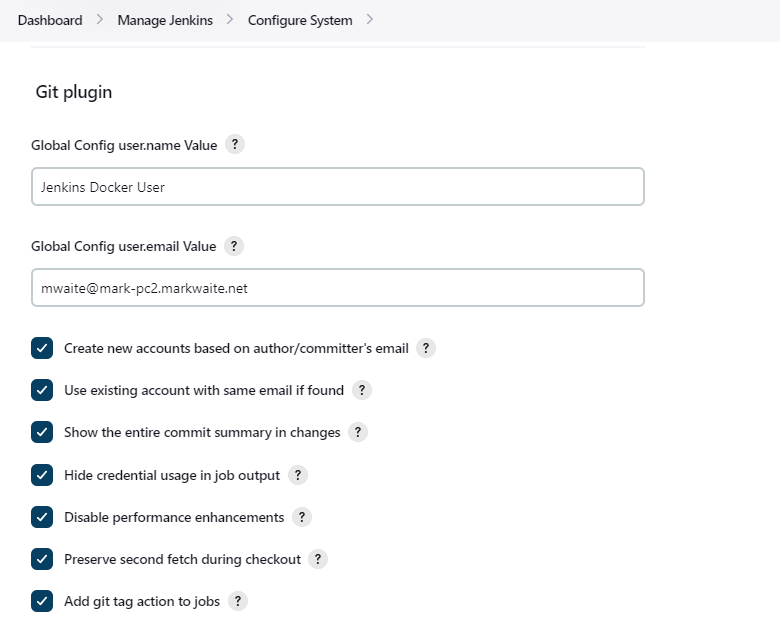
Task: Toggle Hide credential usage in job output
Action: pyautogui.click(x=42, y=475)
